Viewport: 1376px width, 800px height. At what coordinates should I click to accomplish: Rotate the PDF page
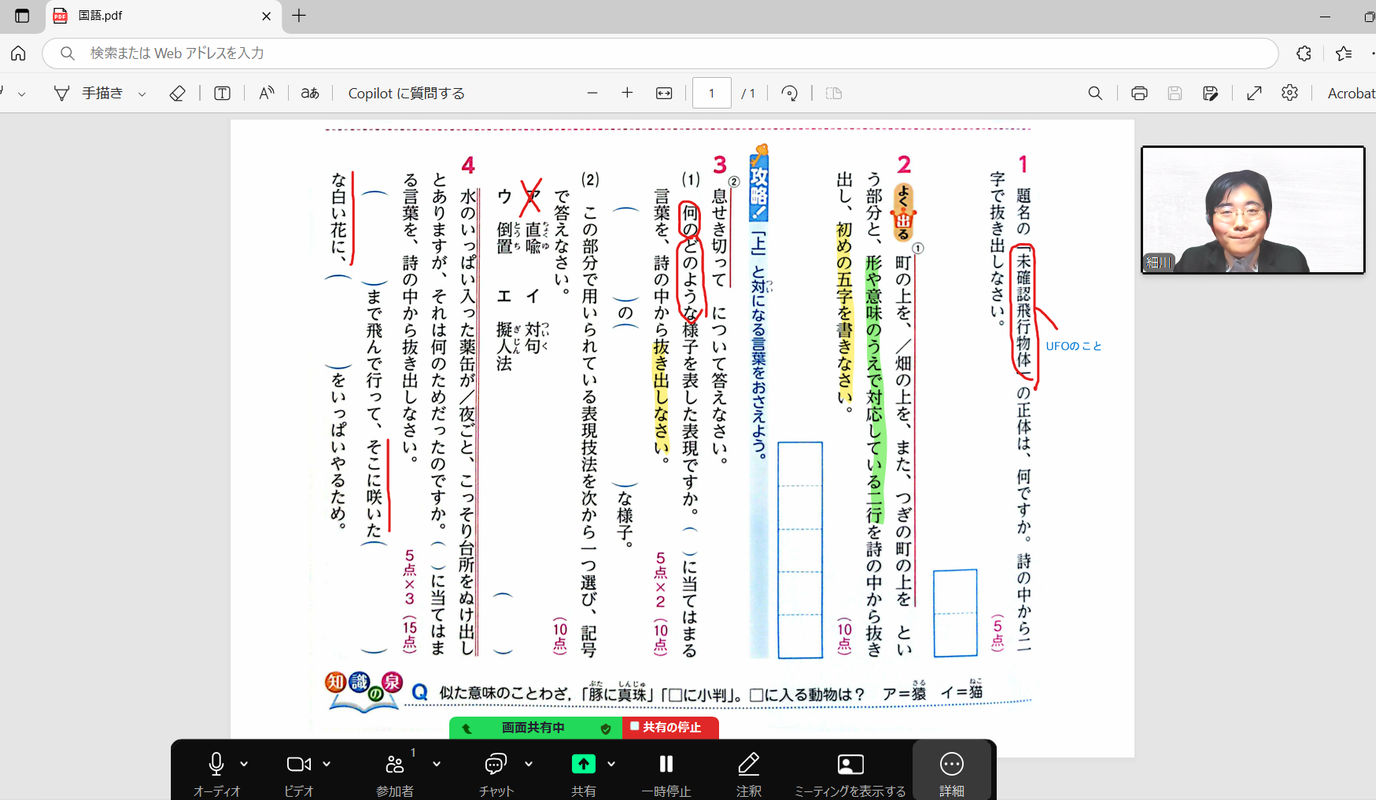[x=789, y=93]
